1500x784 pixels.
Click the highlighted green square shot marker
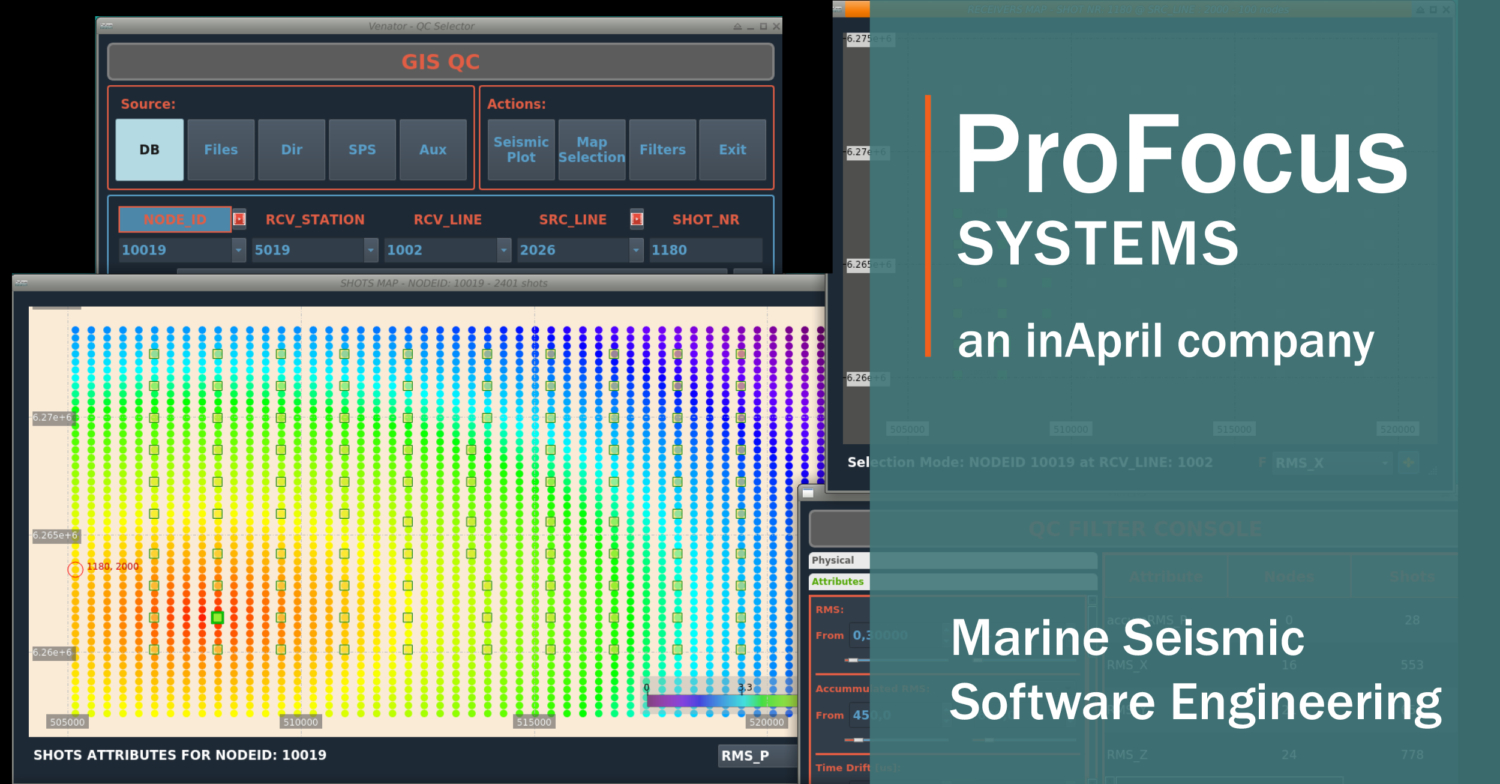[217, 618]
